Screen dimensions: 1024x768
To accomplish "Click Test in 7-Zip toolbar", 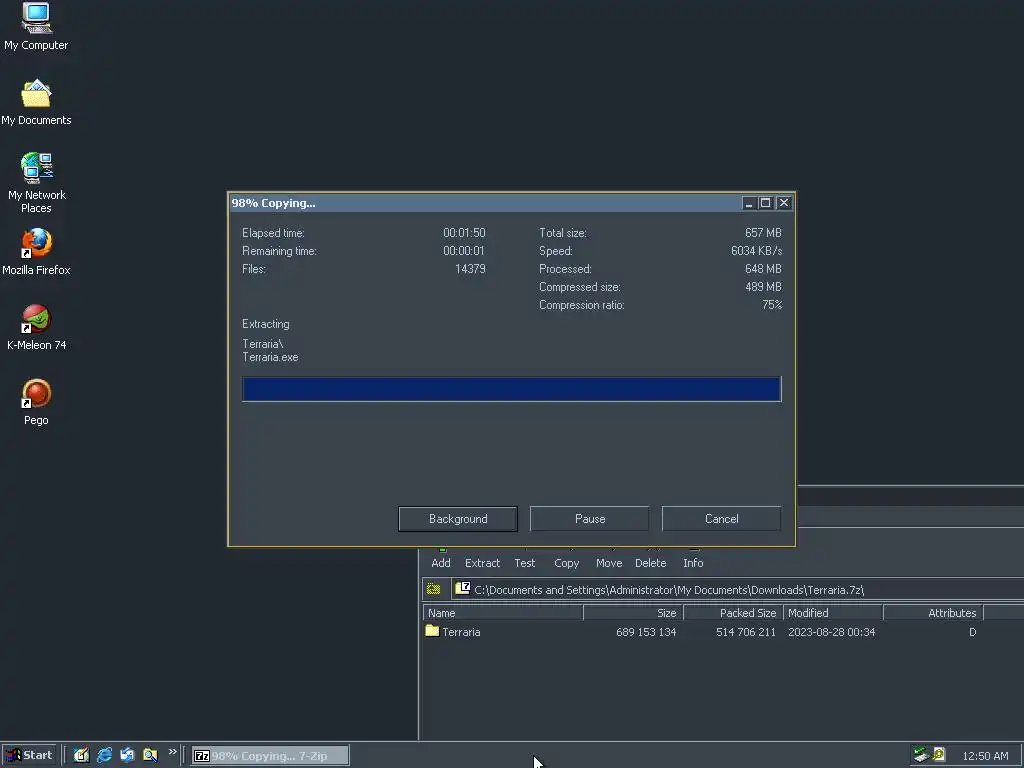I will tap(524, 562).
